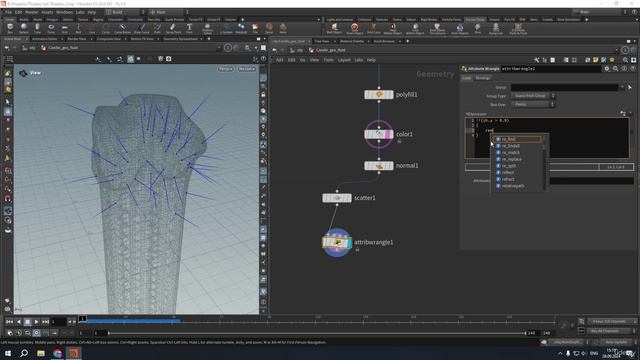Open the Render menu
Viewport: 640px width, 360px height.
tap(31, 12)
